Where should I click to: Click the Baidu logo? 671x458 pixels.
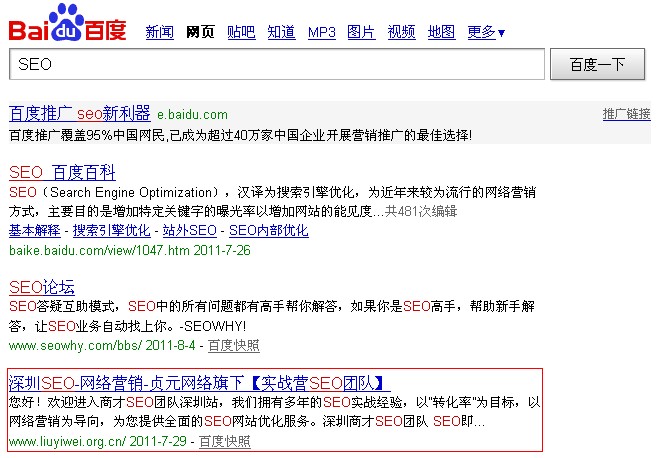pyautogui.click(x=68, y=23)
